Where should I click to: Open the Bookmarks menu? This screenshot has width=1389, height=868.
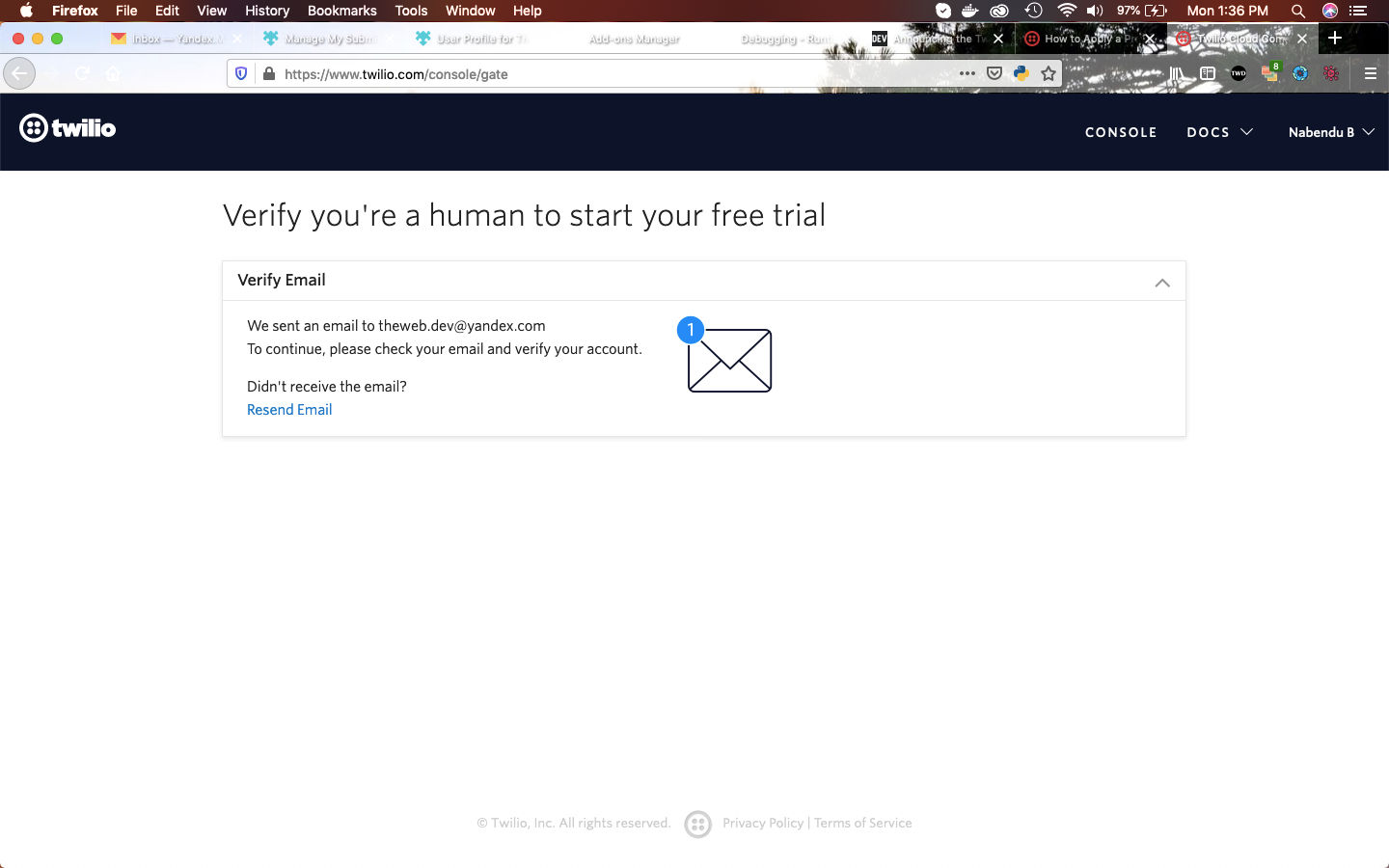click(x=342, y=11)
